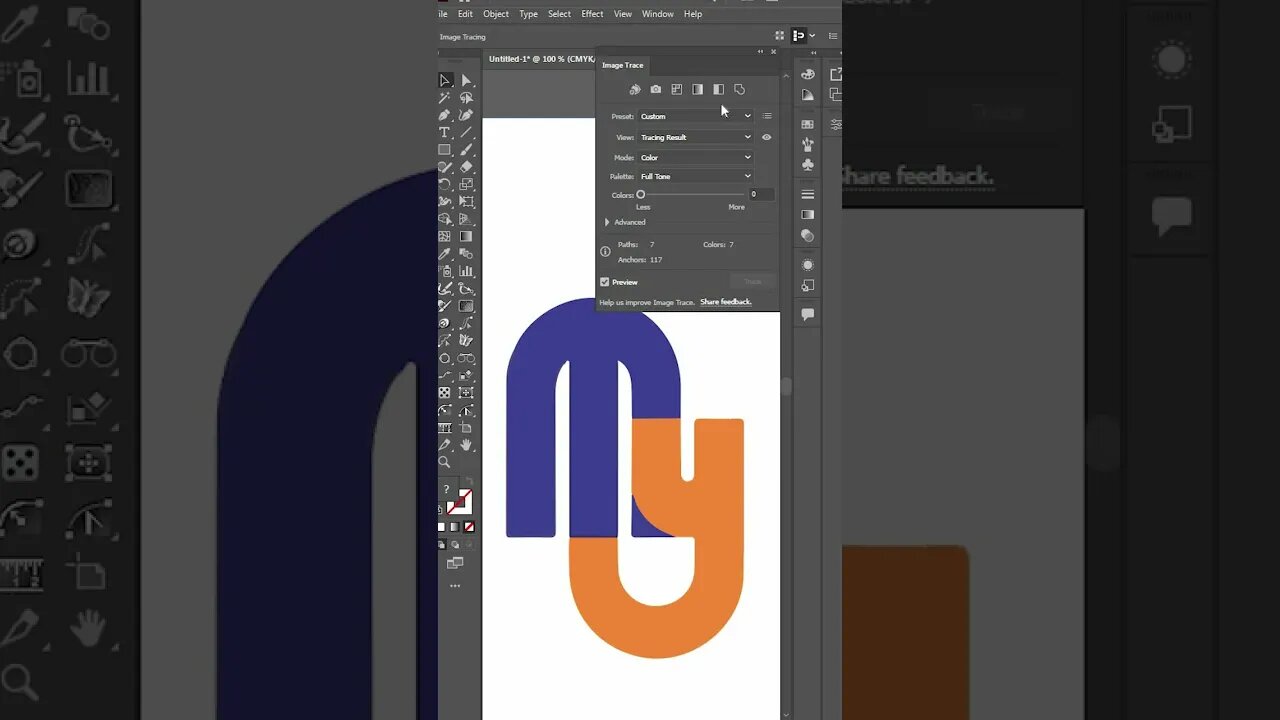
Task: Open the Brushes panel from dock
Action: [808, 144]
